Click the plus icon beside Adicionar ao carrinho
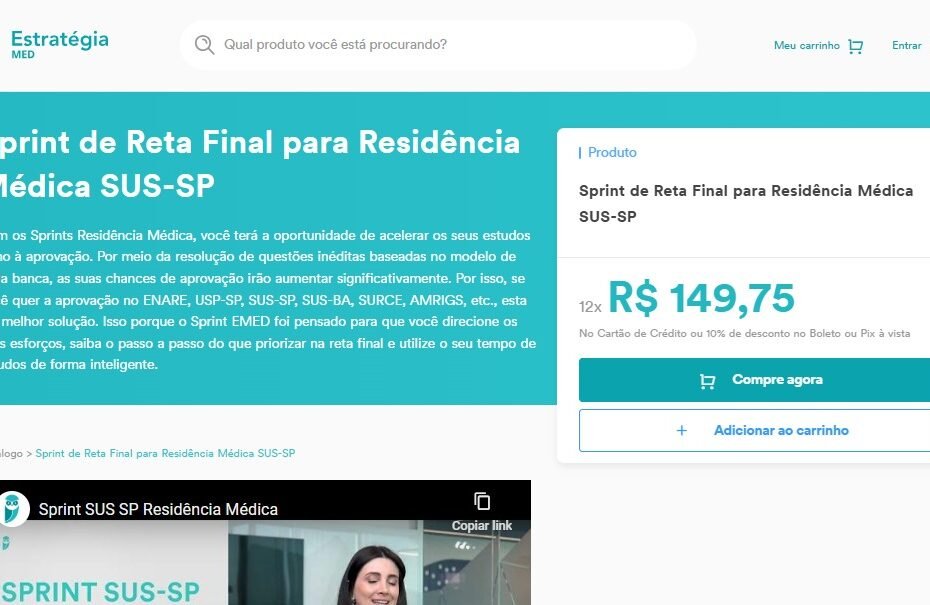The image size is (930, 605). coord(681,431)
